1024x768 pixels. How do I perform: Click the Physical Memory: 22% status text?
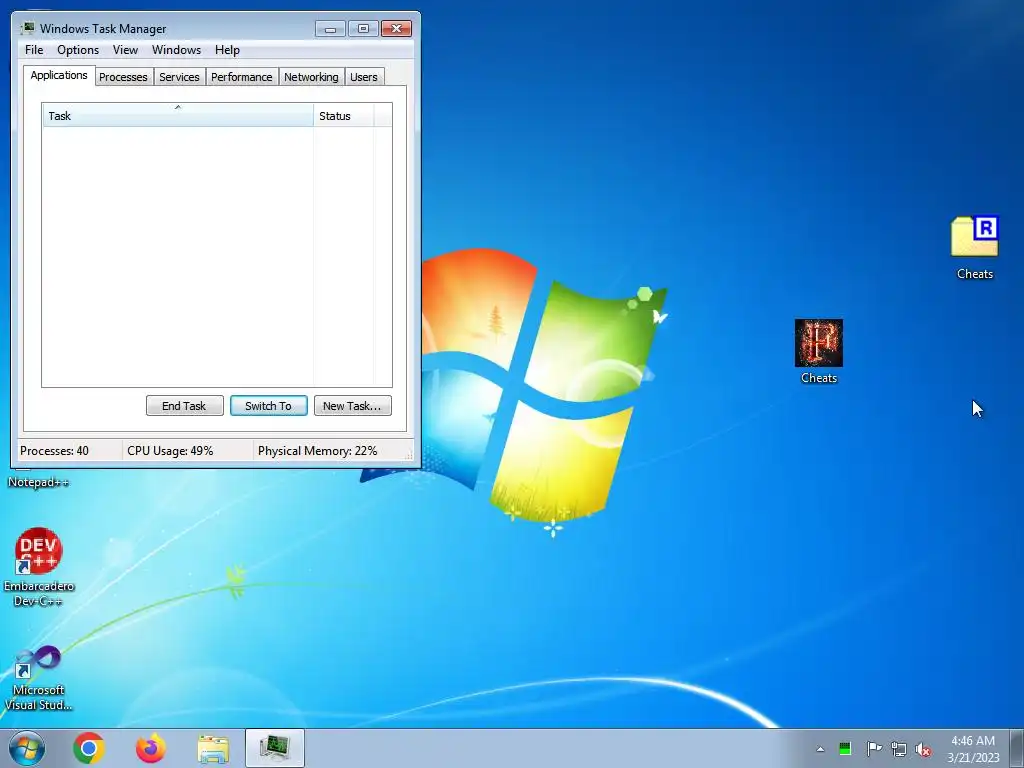click(x=317, y=451)
